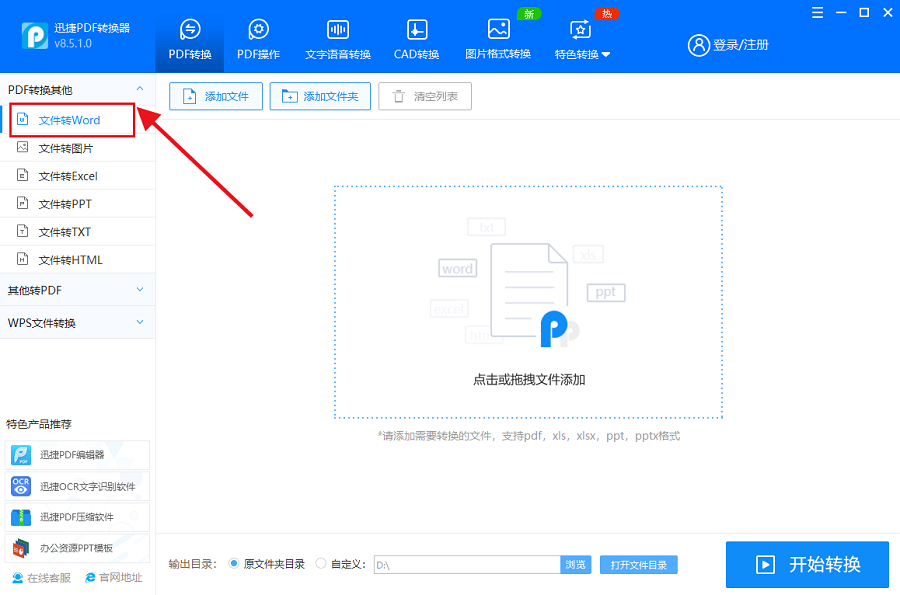This screenshot has width=900, height=595.
Task: Switch to the PDF操作 tab
Action: [258, 38]
